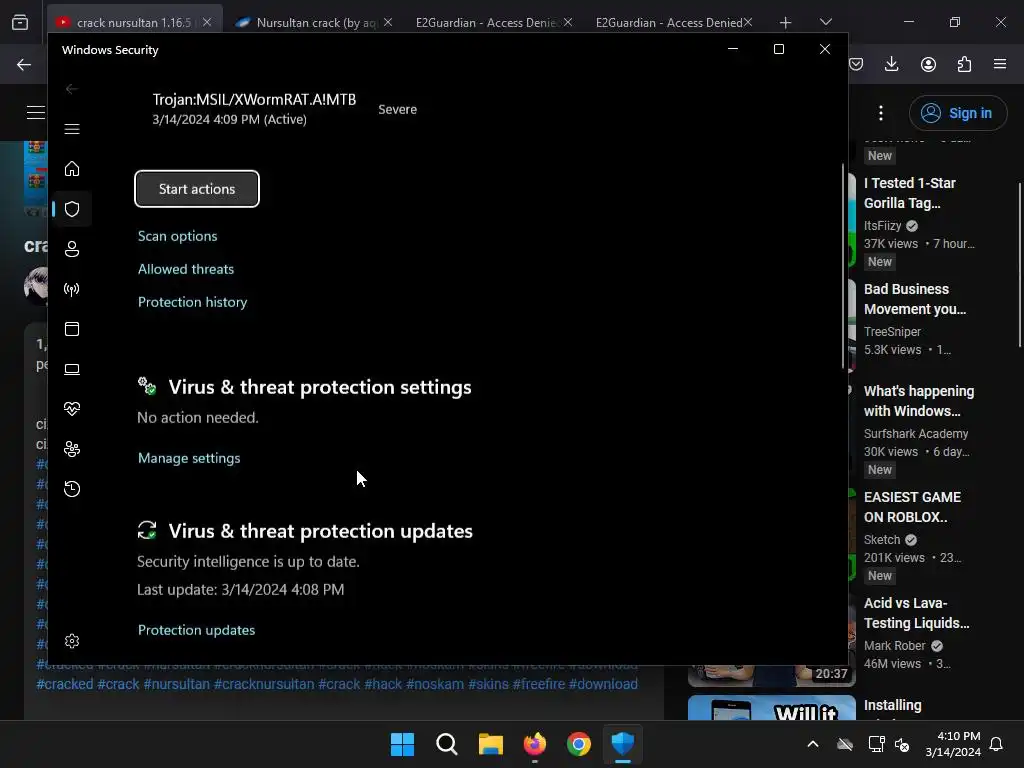Open browser extensions puzzle icon
Screen dimensions: 1024x768
click(x=964, y=64)
